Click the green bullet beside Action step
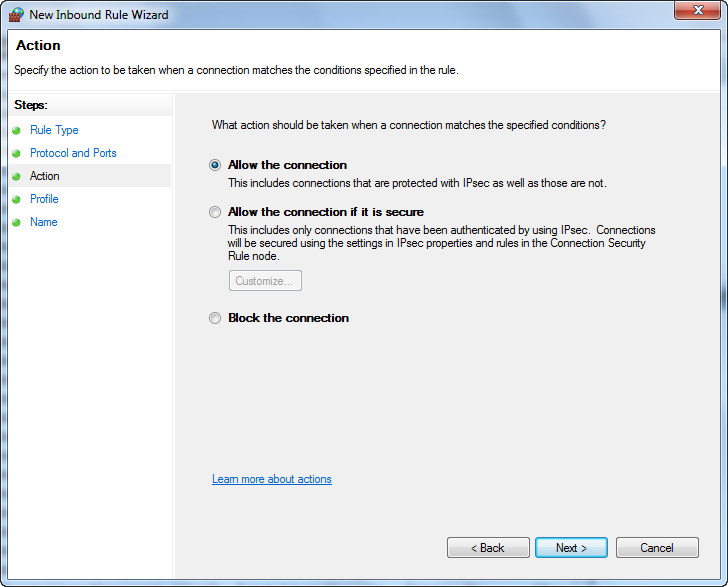This screenshot has width=728, height=587. [16, 176]
